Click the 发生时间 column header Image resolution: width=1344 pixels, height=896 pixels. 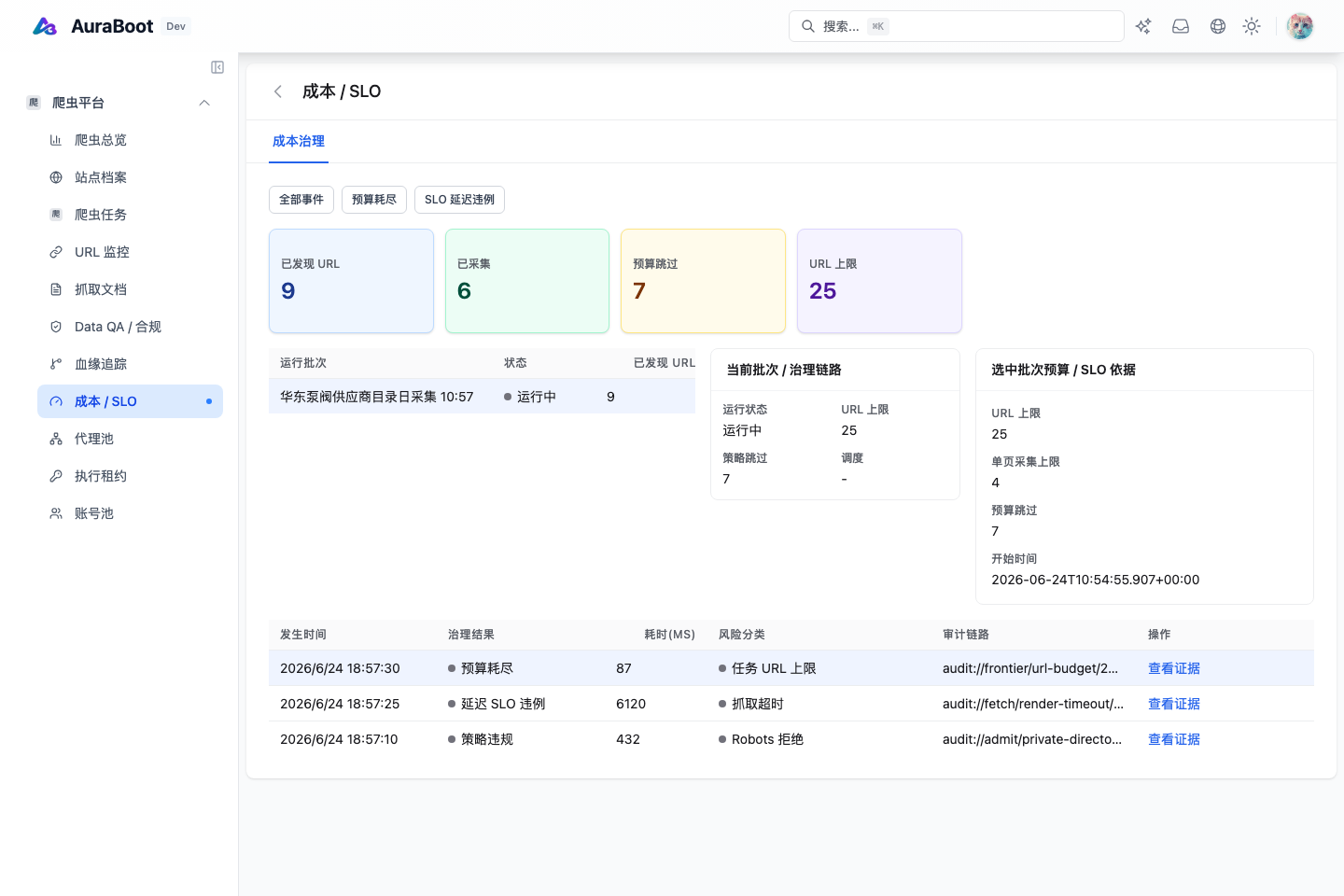coord(303,635)
